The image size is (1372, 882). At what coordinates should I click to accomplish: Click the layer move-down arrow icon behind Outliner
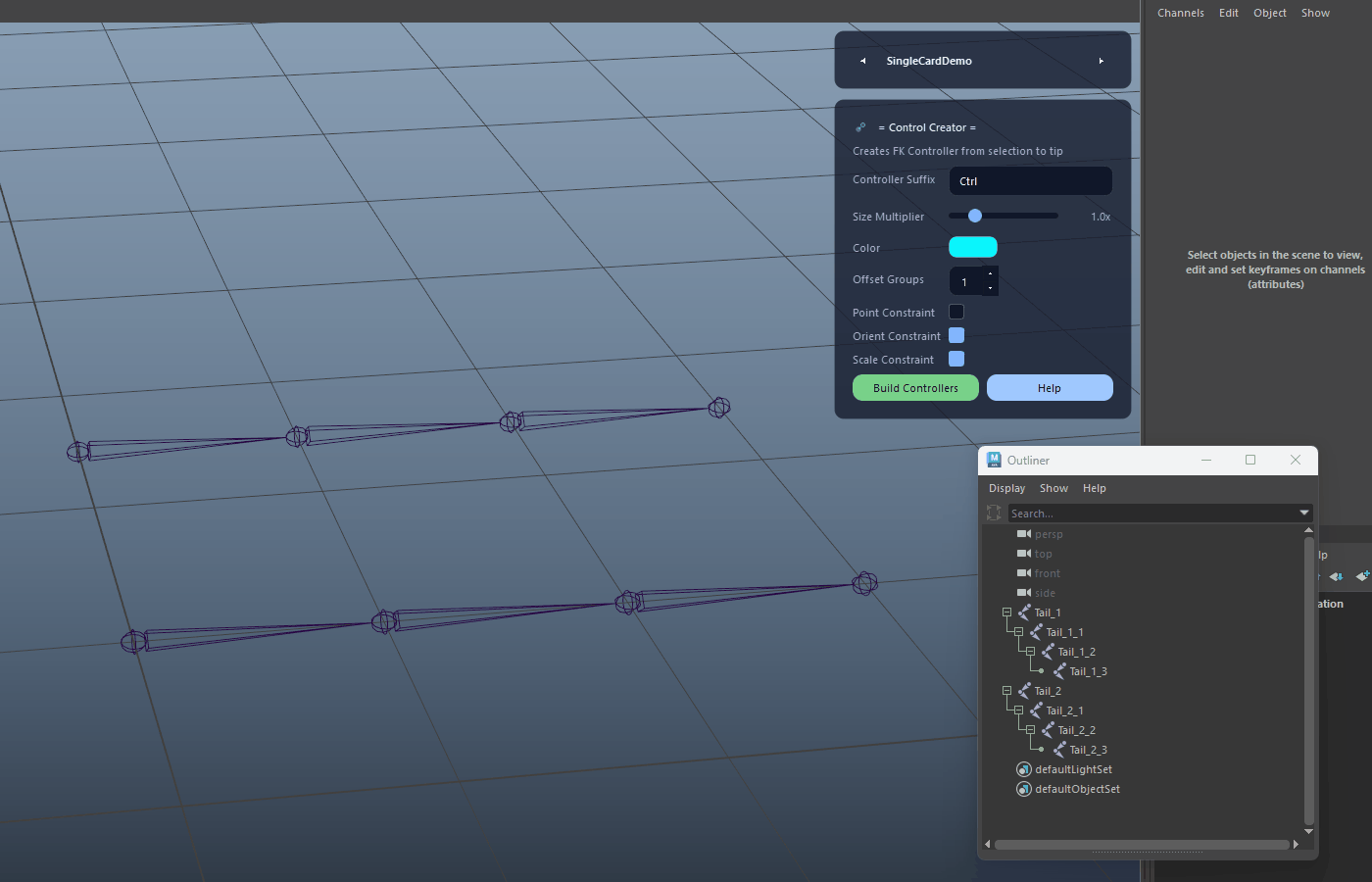(x=1337, y=576)
